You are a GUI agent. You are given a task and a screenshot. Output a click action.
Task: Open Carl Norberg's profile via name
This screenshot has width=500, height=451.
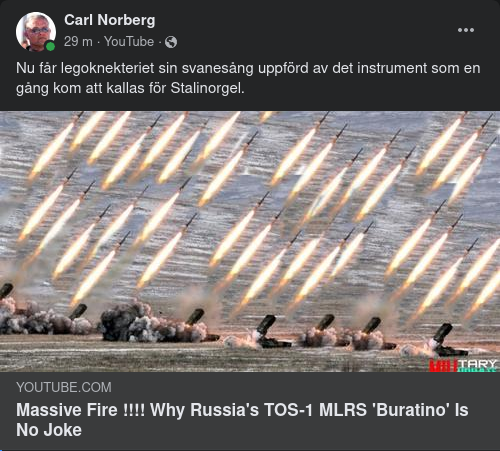tap(110, 20)
